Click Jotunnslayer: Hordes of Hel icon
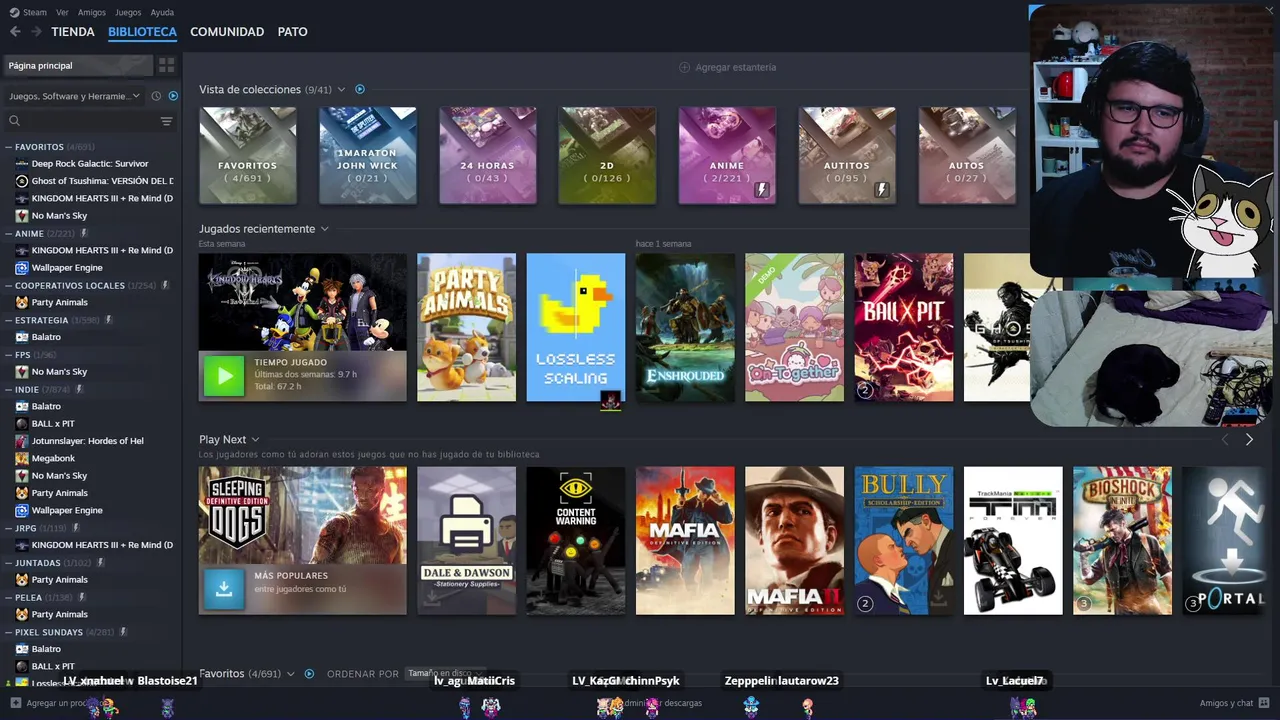This screenshot has height=720, width=1280. click(22, 441)
